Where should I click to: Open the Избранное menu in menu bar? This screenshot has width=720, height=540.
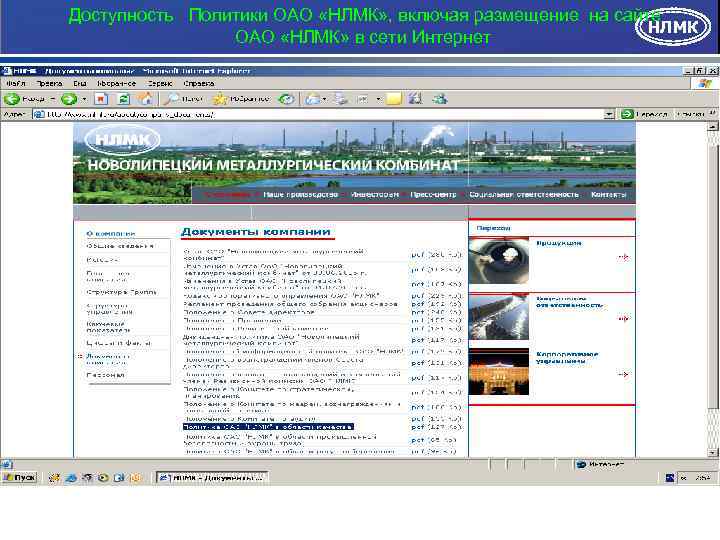click(x=116, y=84)
